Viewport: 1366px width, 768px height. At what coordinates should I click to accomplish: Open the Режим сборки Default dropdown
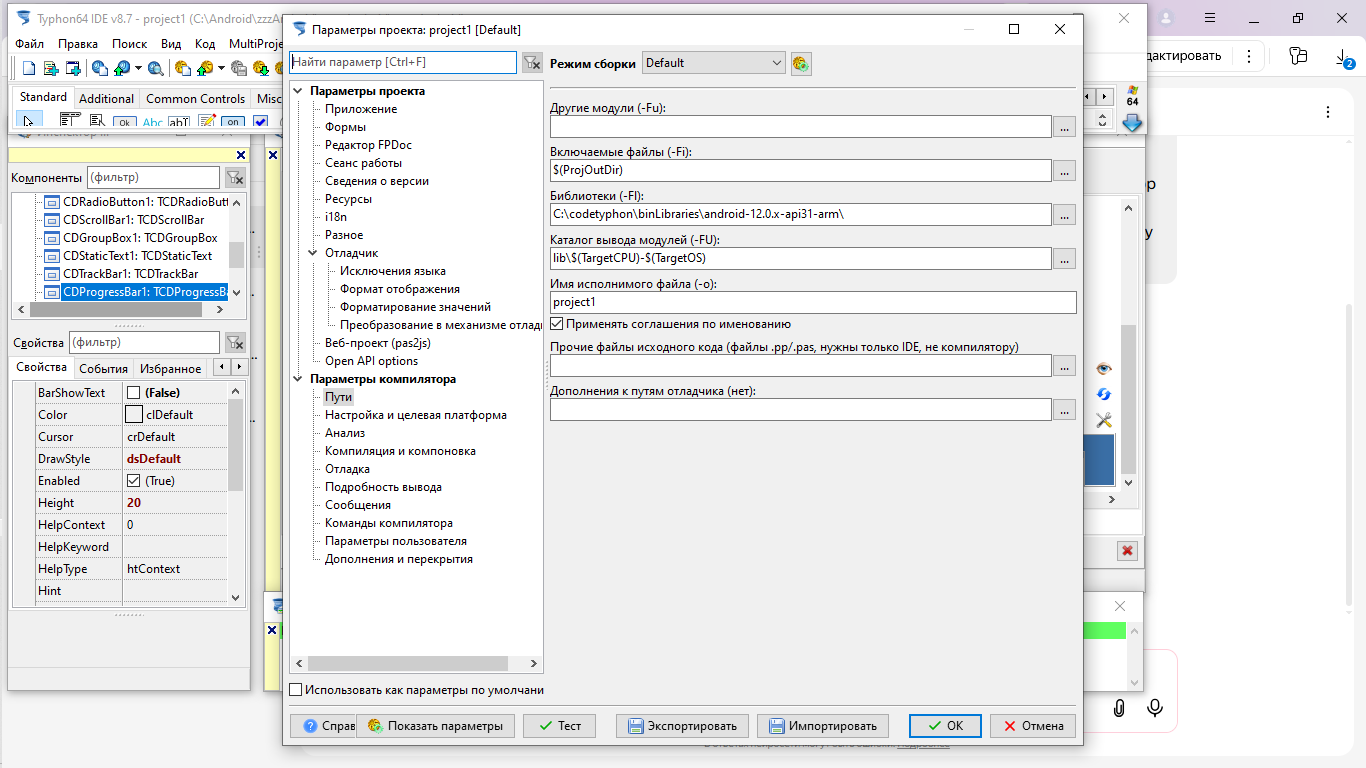(714, 63)
